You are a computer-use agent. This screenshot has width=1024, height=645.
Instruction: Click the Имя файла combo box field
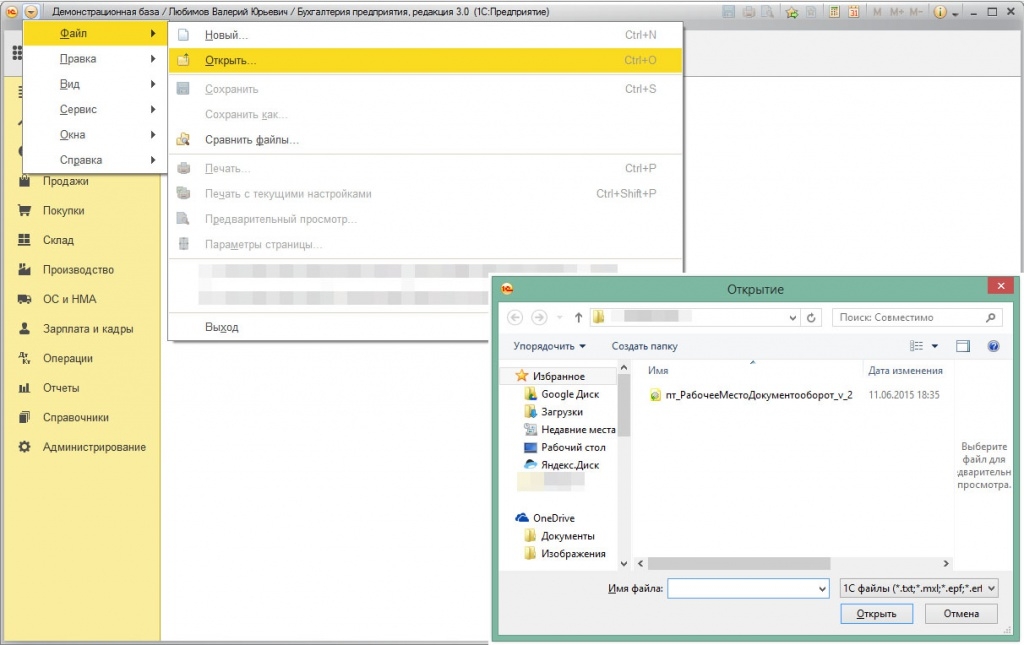pyautogui.click(x=748, y=588)
